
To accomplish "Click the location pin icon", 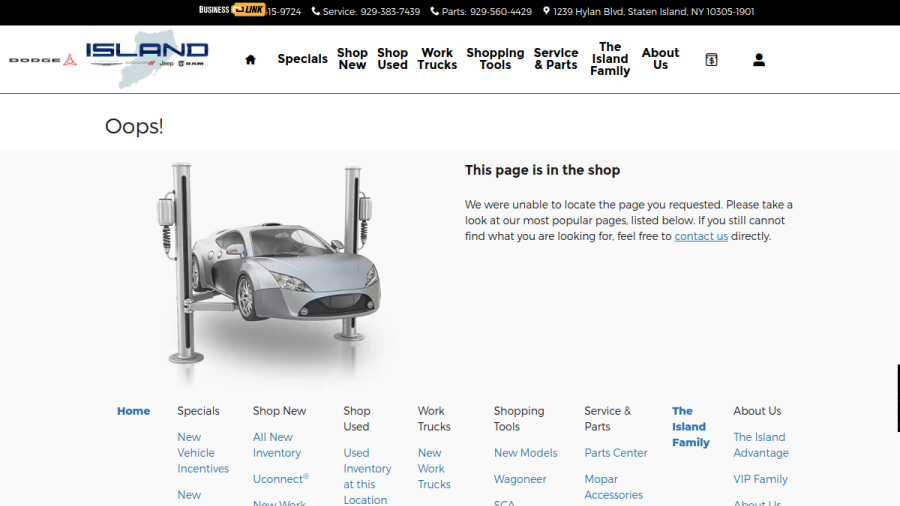I will click(x=546, y=11).
